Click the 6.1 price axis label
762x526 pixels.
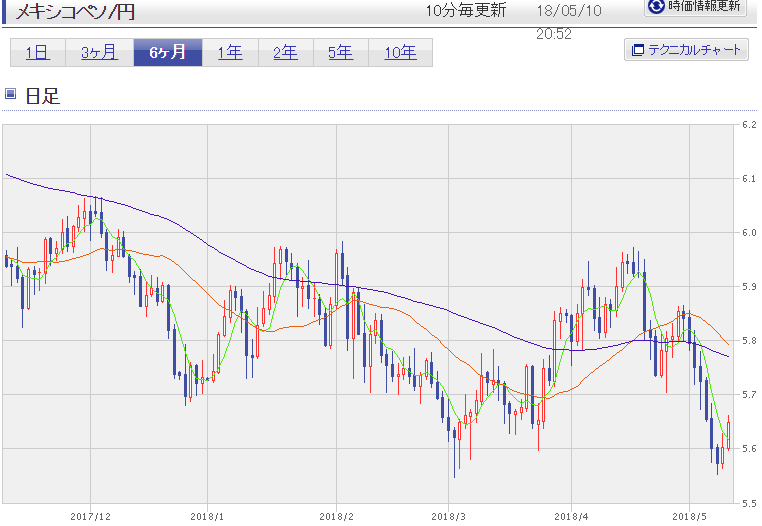pos(749,179)
